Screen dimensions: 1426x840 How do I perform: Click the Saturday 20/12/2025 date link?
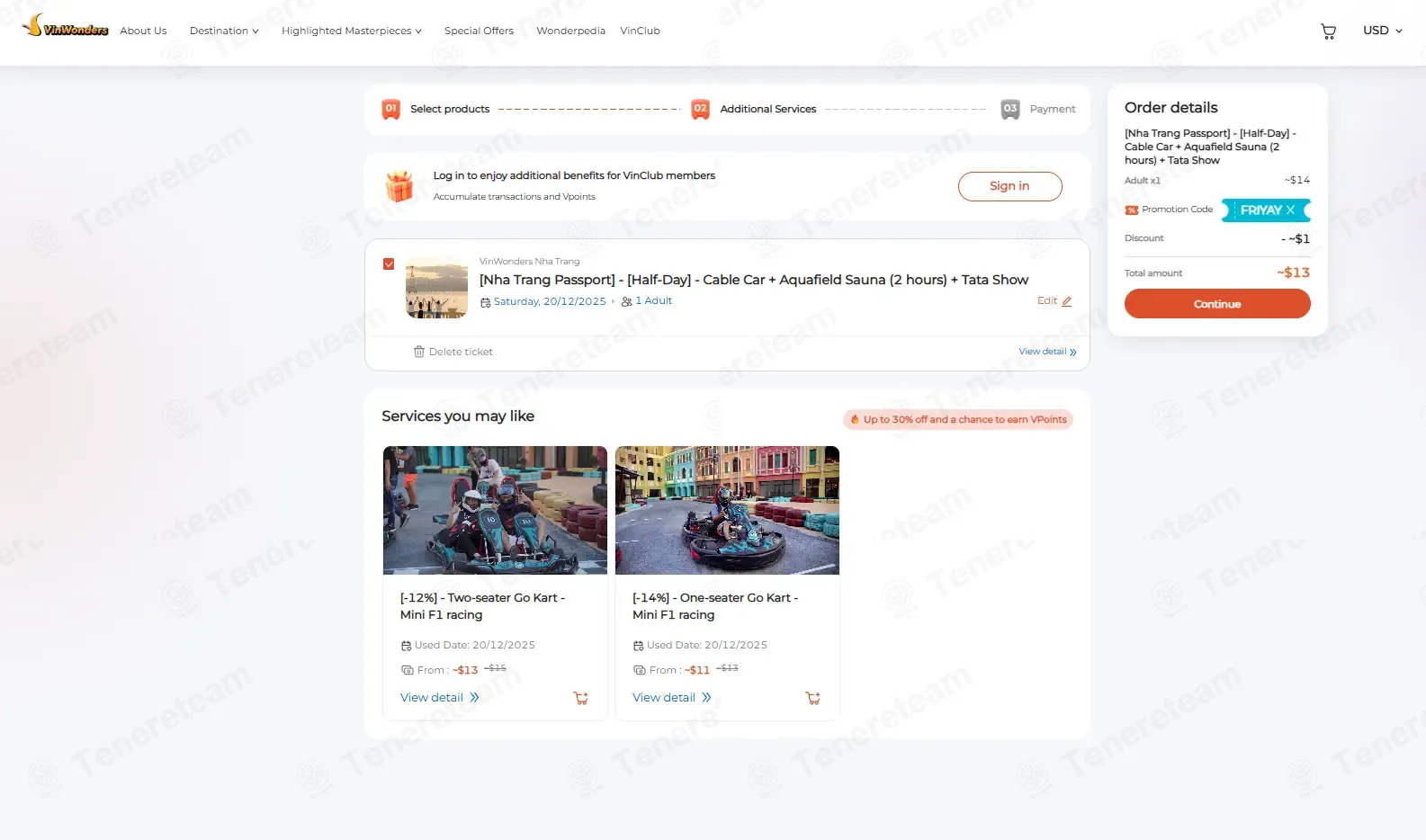pos(549,301)
